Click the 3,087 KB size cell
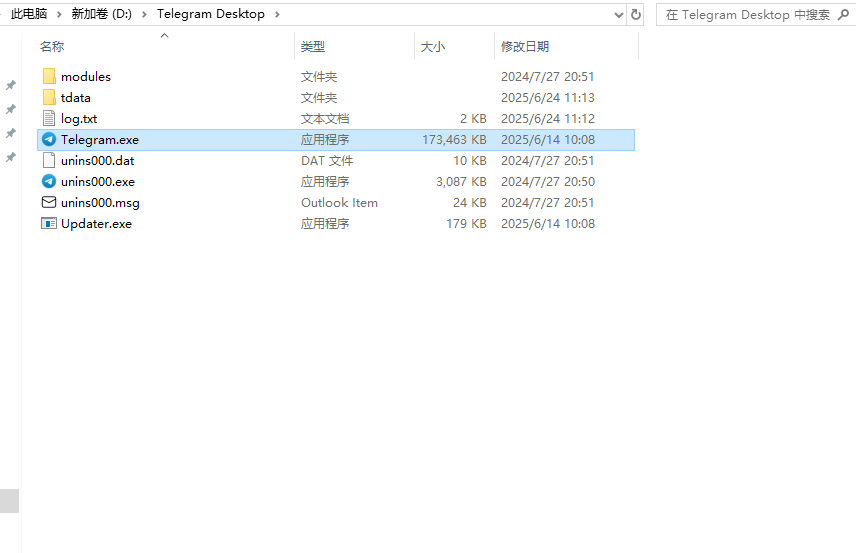 coord(461,182)
